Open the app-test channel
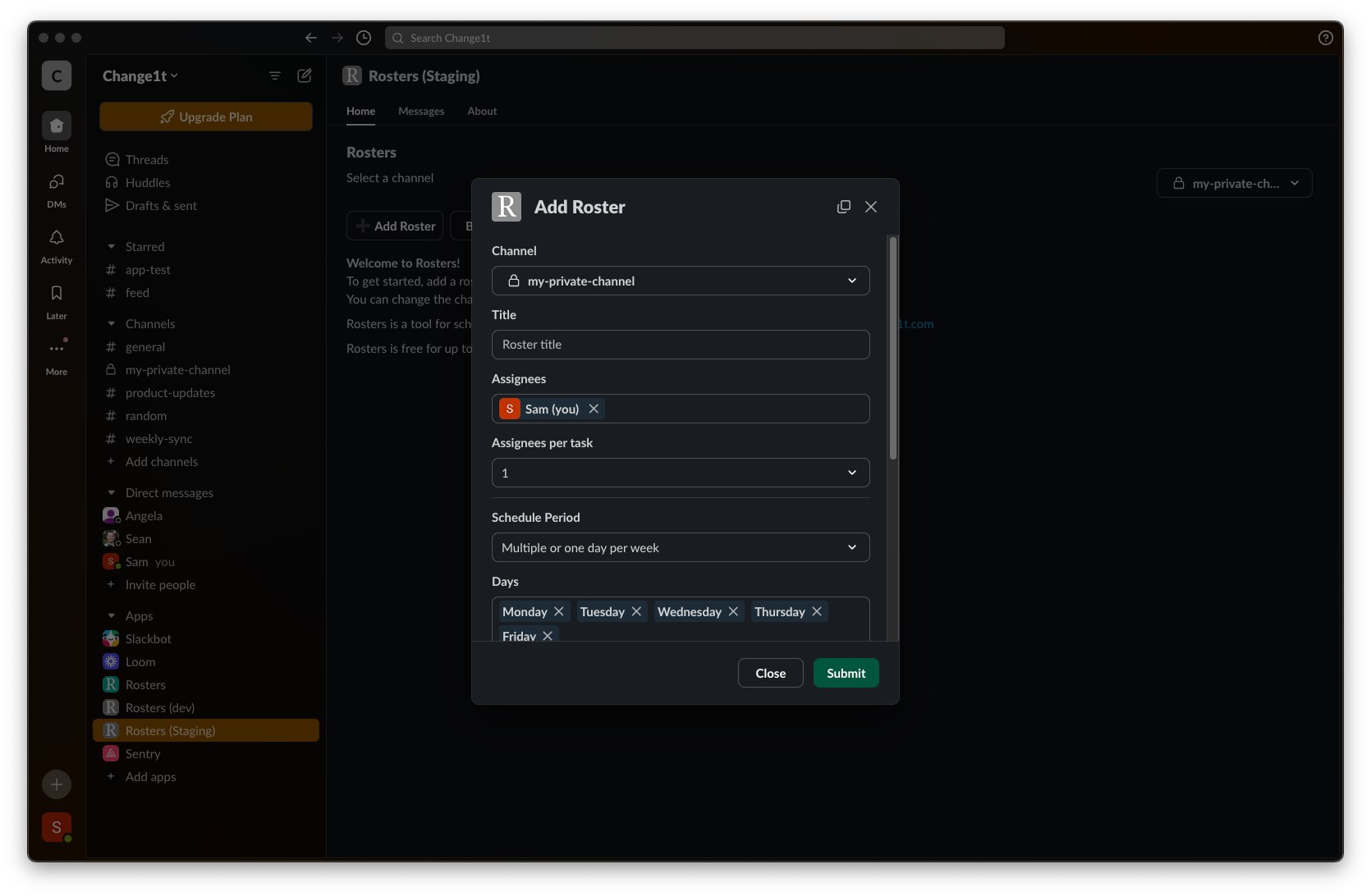Viewport: 1371px width, 896px height. [x=206, y=269]
